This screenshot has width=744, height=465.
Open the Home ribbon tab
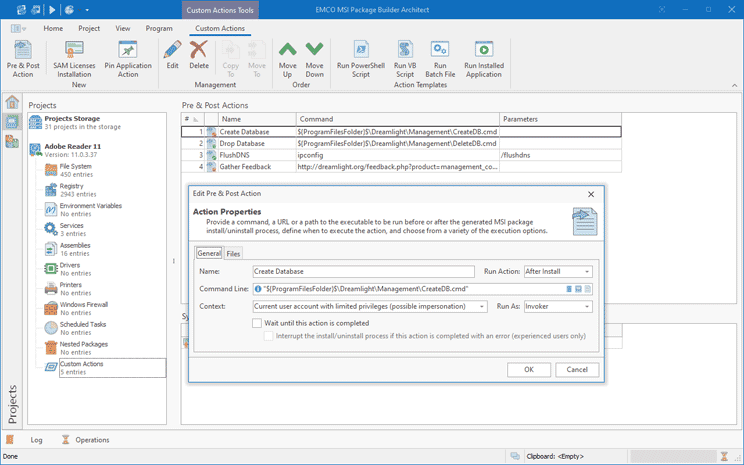[53, 28]
